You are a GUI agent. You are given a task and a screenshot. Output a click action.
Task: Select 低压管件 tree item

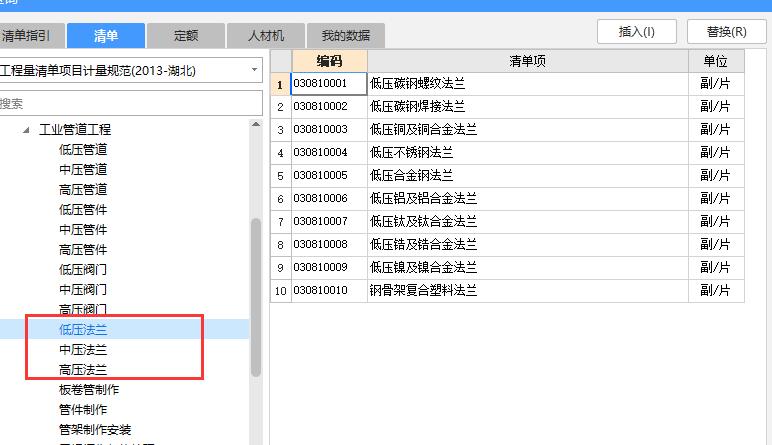click(x=83, y=210)
